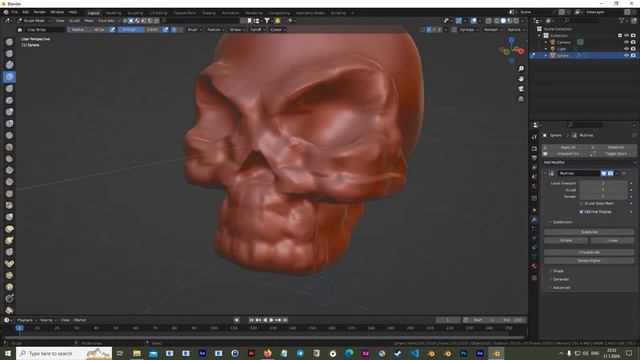Open the Render menu
Image resolution: width=640 pixels, height=360 pixels.
point(40,12)
